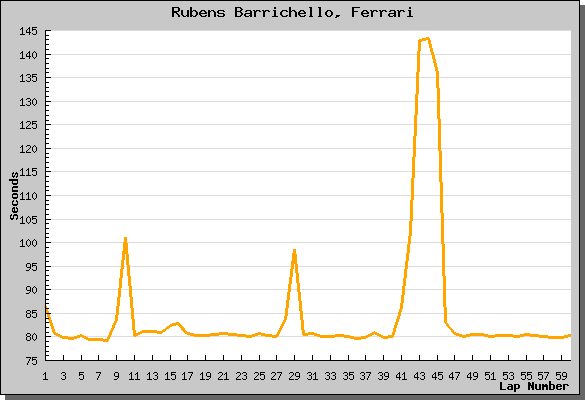Click lap 59 on the x-axis
The image size is (585, 400).
(561, 376)
